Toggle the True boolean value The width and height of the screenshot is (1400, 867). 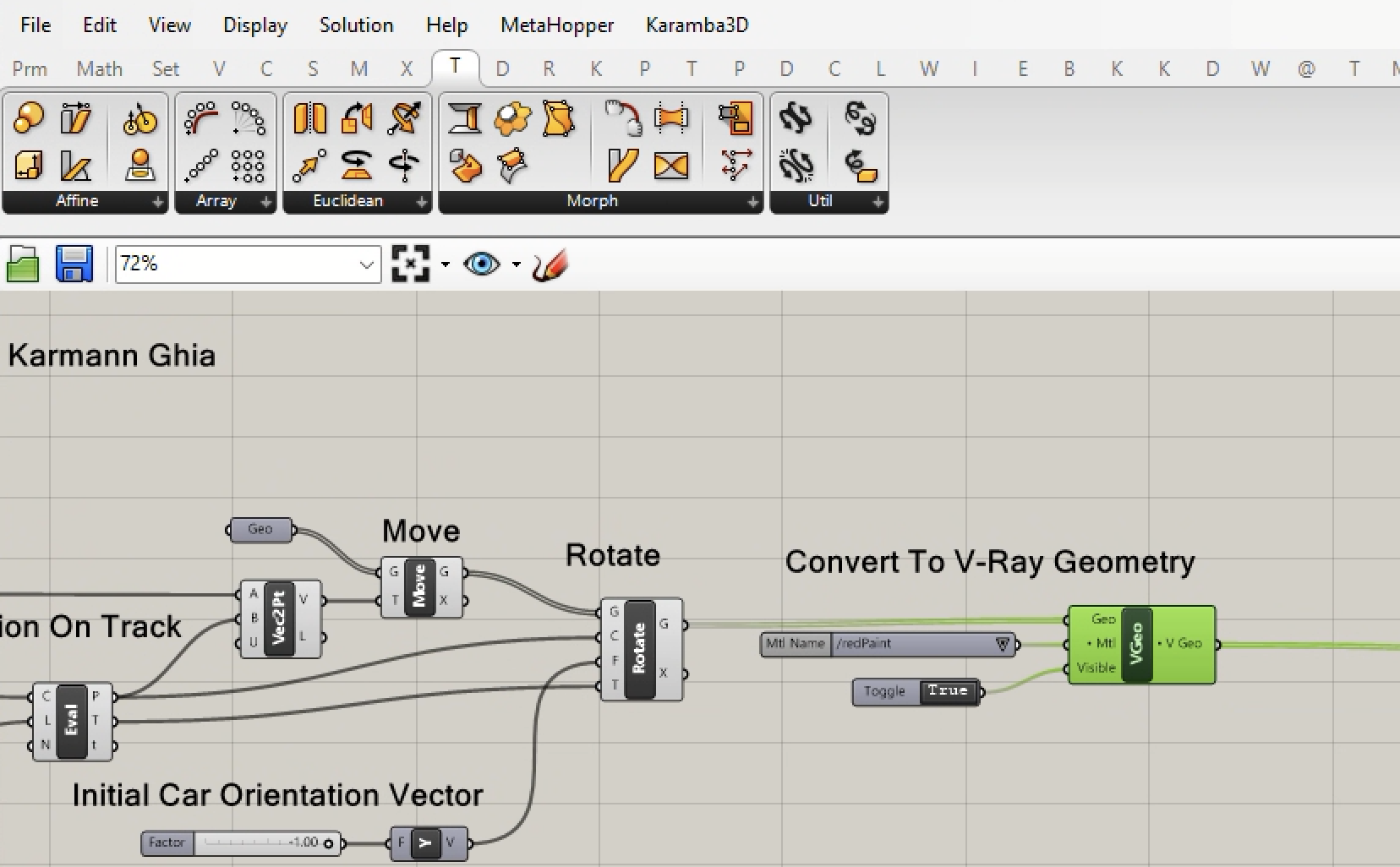(947, 691)
